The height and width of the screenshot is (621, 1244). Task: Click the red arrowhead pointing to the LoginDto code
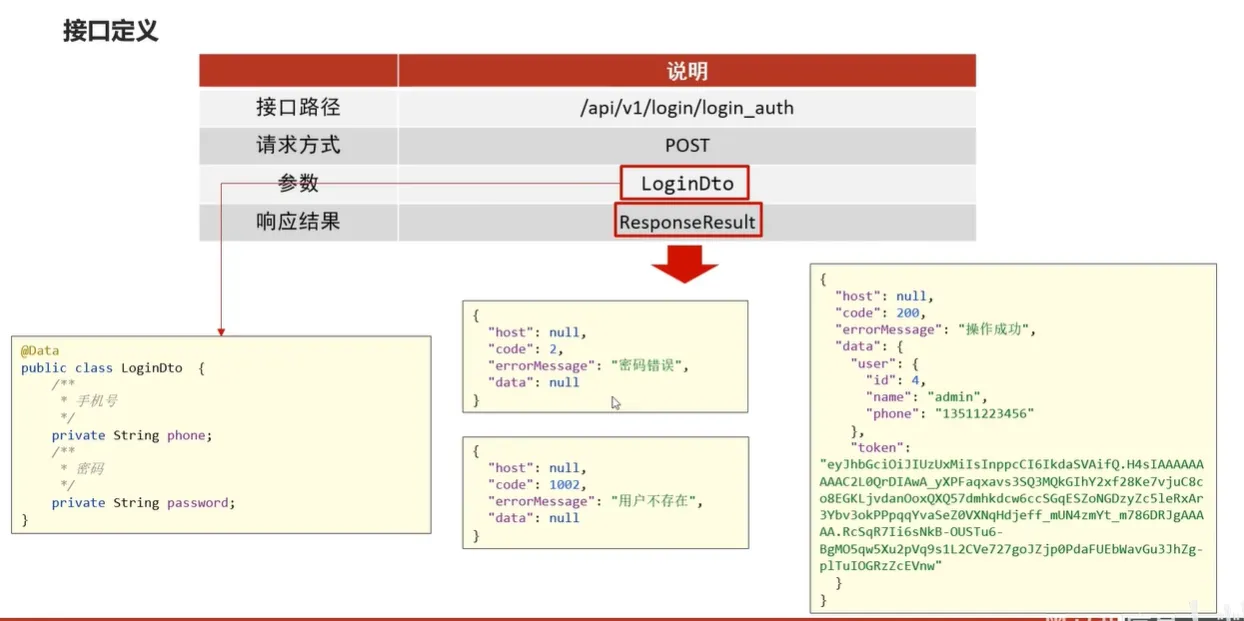[x=220, y=330]
